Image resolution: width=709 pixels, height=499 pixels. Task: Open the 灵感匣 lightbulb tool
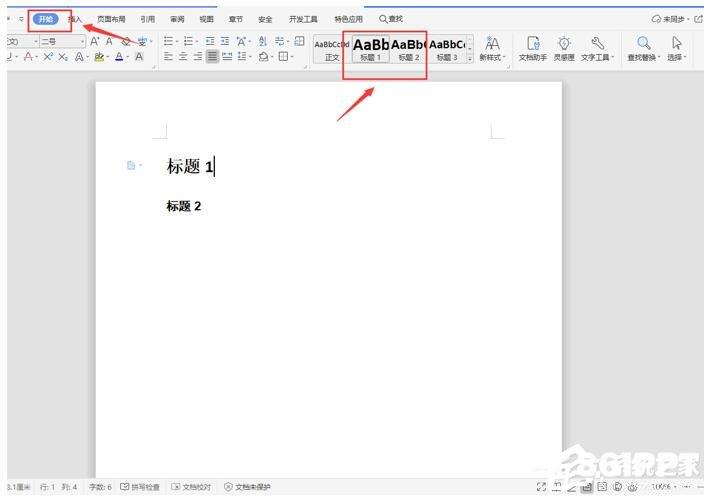(564, 49)
